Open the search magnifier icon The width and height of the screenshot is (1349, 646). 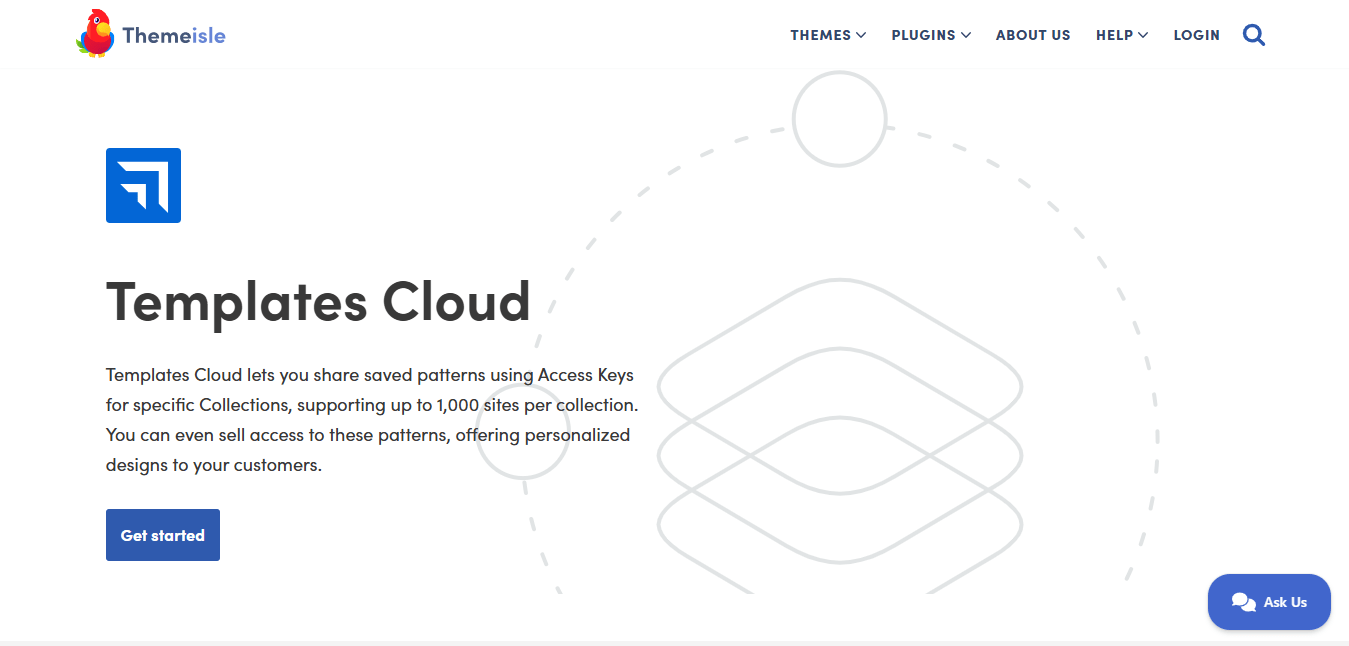click(x=1254, y=35)
